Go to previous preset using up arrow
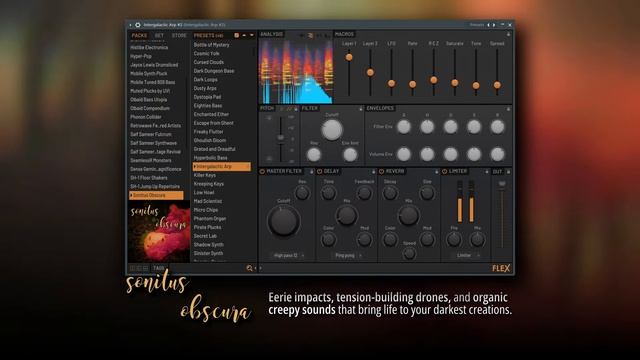This screenshot has width=640, height=360. pyautogui.click(x=244, y=36)
